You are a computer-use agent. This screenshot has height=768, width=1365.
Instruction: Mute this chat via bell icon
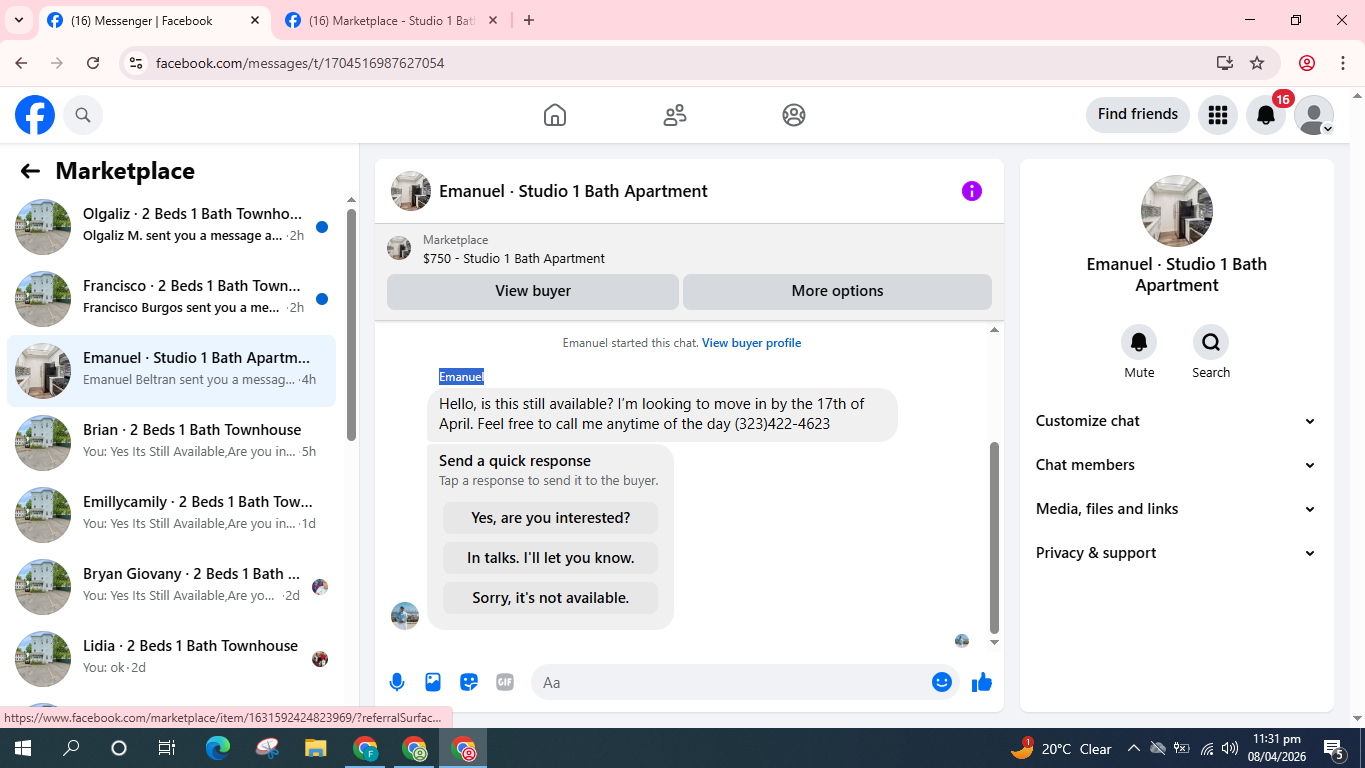tap(1139, 343)
